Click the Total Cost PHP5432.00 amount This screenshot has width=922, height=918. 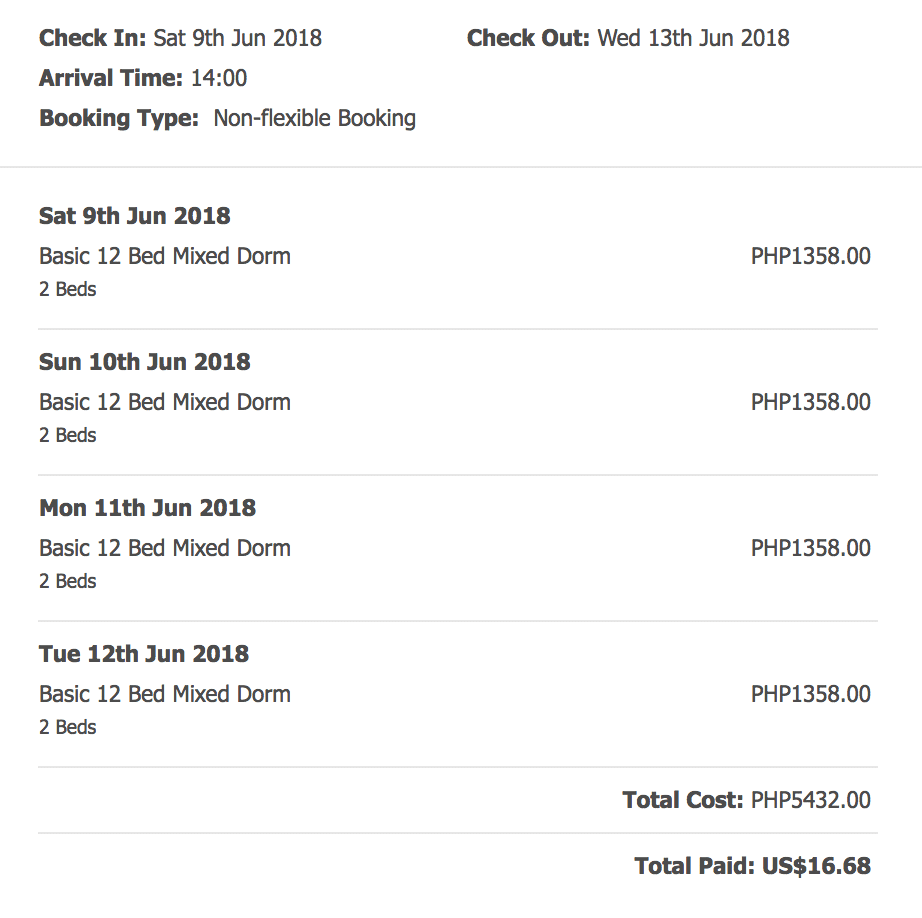tap(811, 800)
